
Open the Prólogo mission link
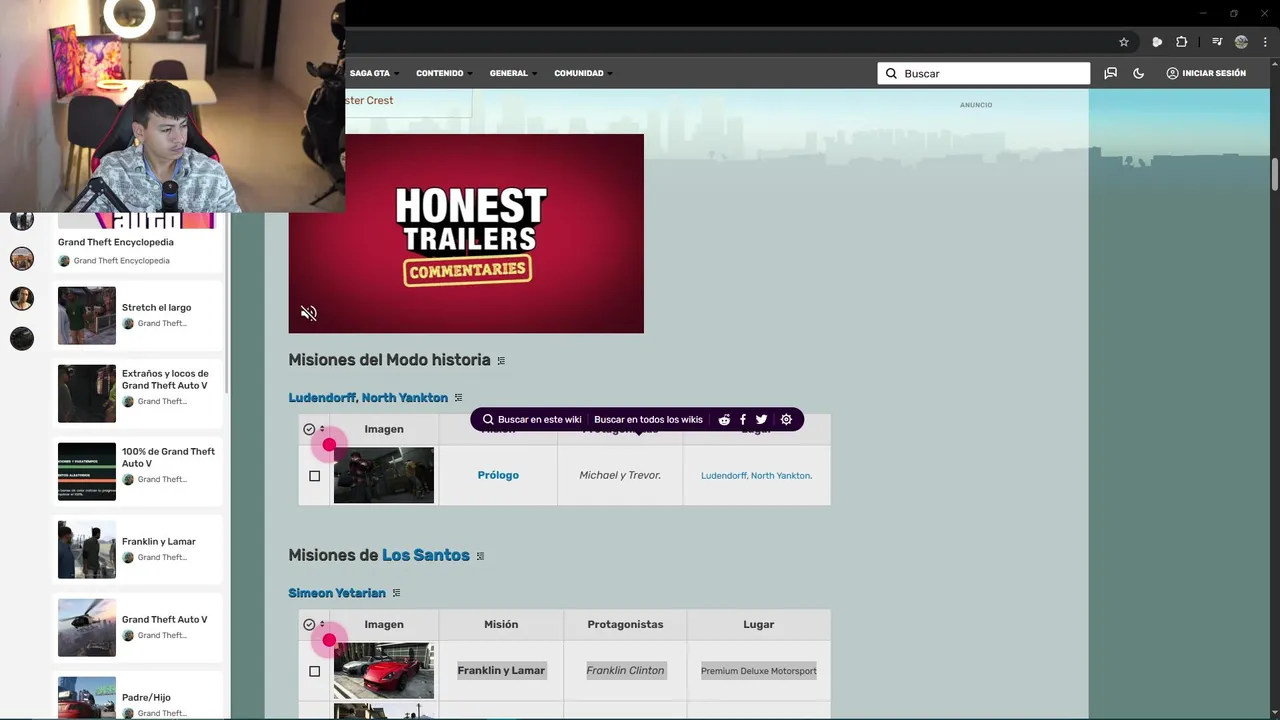coord(498,475)
